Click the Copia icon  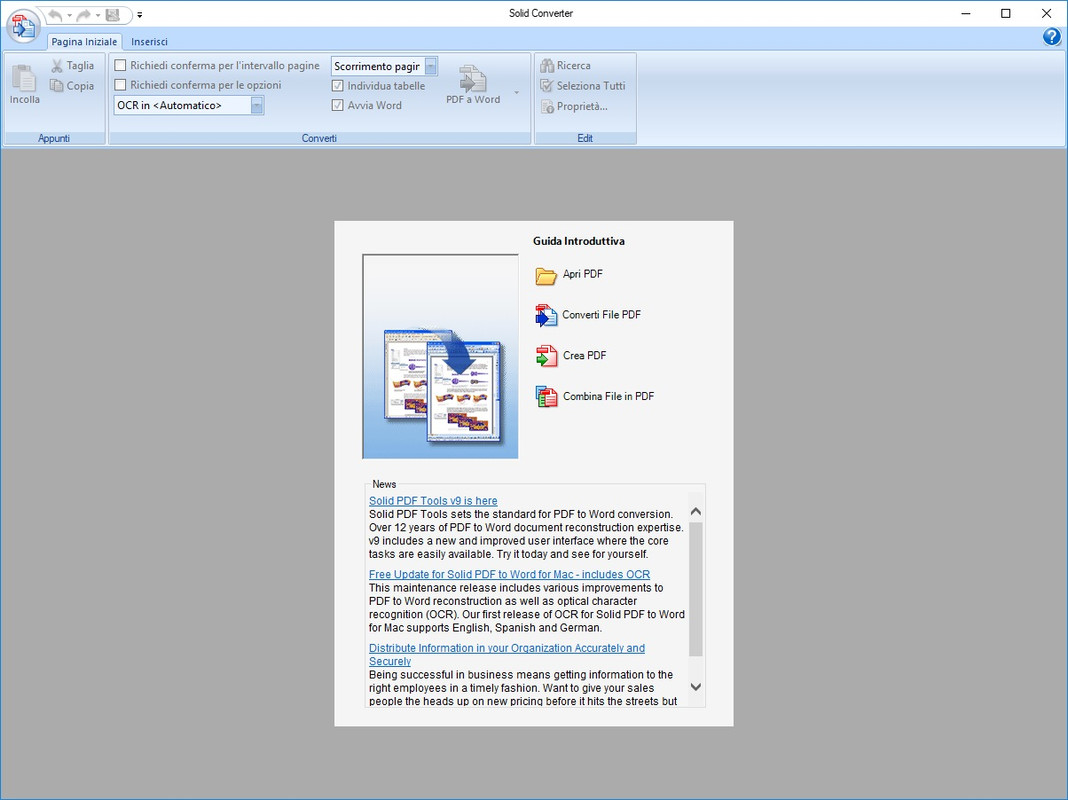coord(57,86)
